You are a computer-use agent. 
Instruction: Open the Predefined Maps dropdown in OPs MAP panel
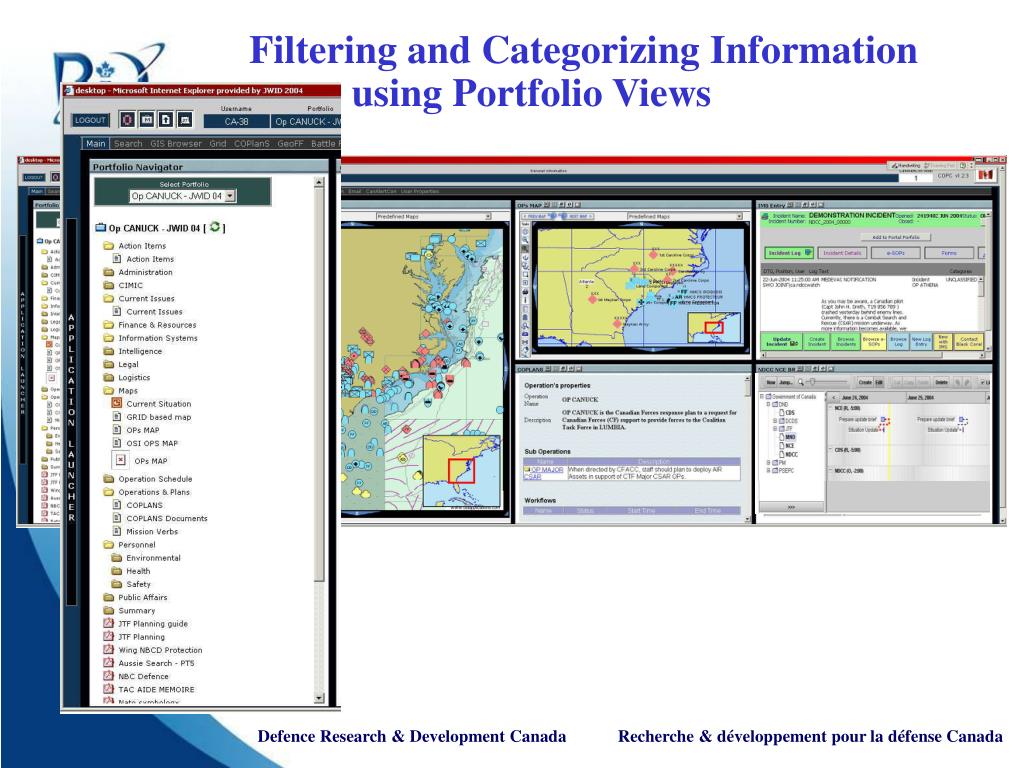pos(684,216)
